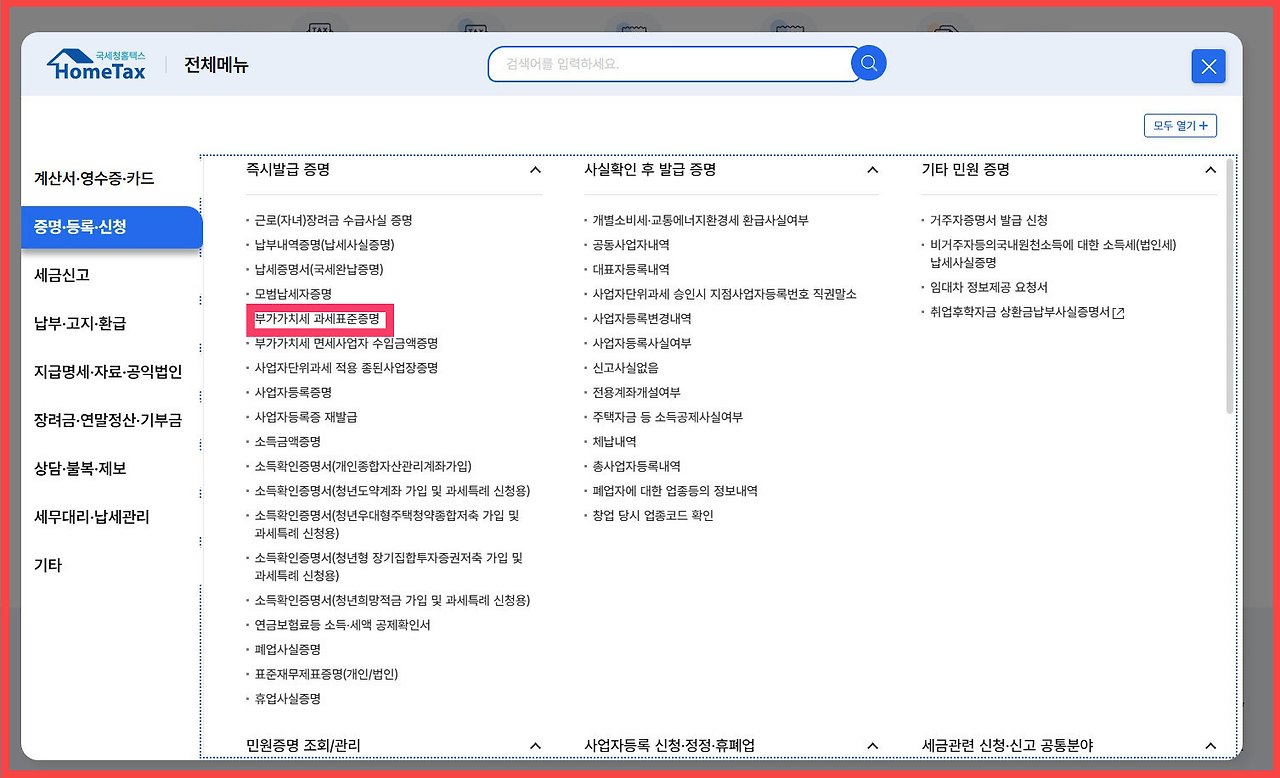Viewport: 1280px width, 778px height.
Task: Click the 사업자등록증명 link
Action: [x=294, y=392]
